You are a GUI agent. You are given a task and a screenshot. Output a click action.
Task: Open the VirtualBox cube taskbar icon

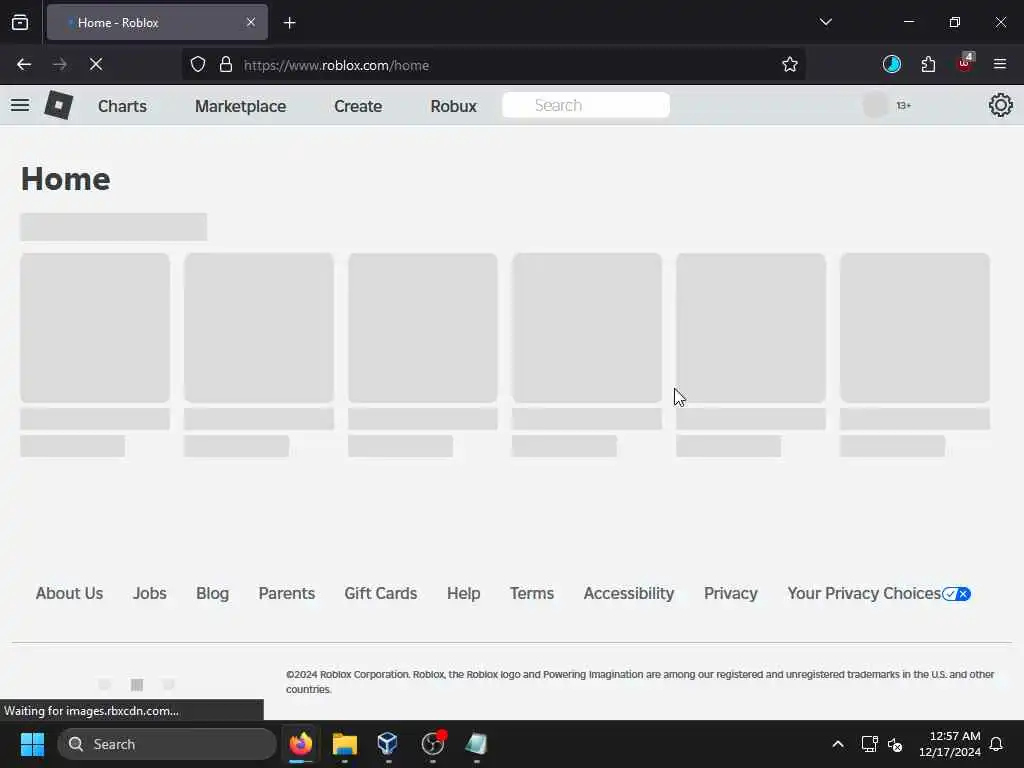[x=388, y=744]
